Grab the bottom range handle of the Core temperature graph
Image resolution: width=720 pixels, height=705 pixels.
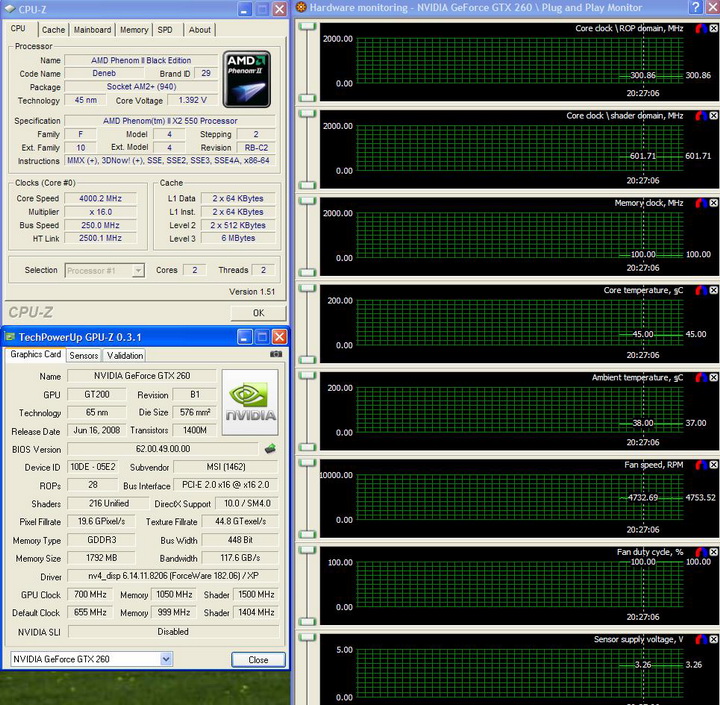click(308, 360)
